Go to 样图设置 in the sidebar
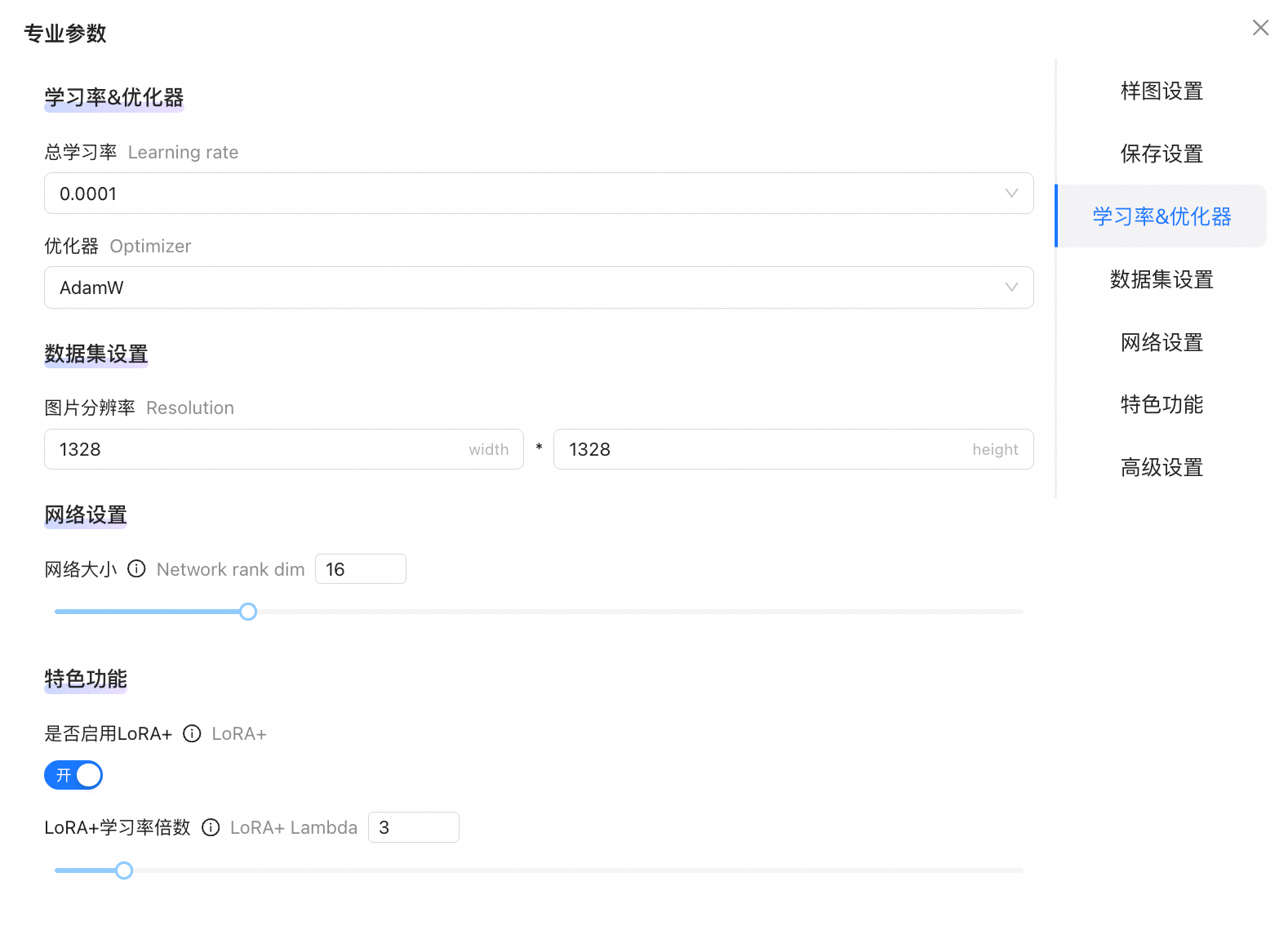Viewport: 1288px width, 944px height. [x=1161, y=91]
